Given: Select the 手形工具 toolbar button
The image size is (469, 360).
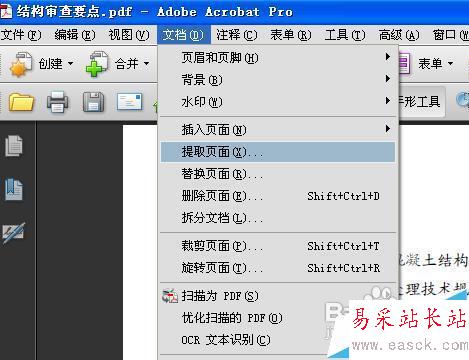Looking at the screenshot, I should 421,102.
